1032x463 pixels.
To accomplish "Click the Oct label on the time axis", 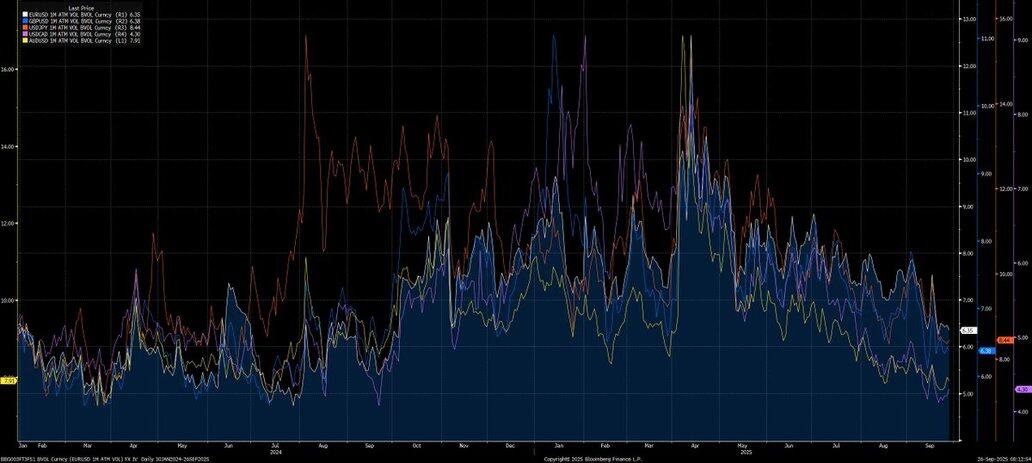I will (x=417, y=446).
